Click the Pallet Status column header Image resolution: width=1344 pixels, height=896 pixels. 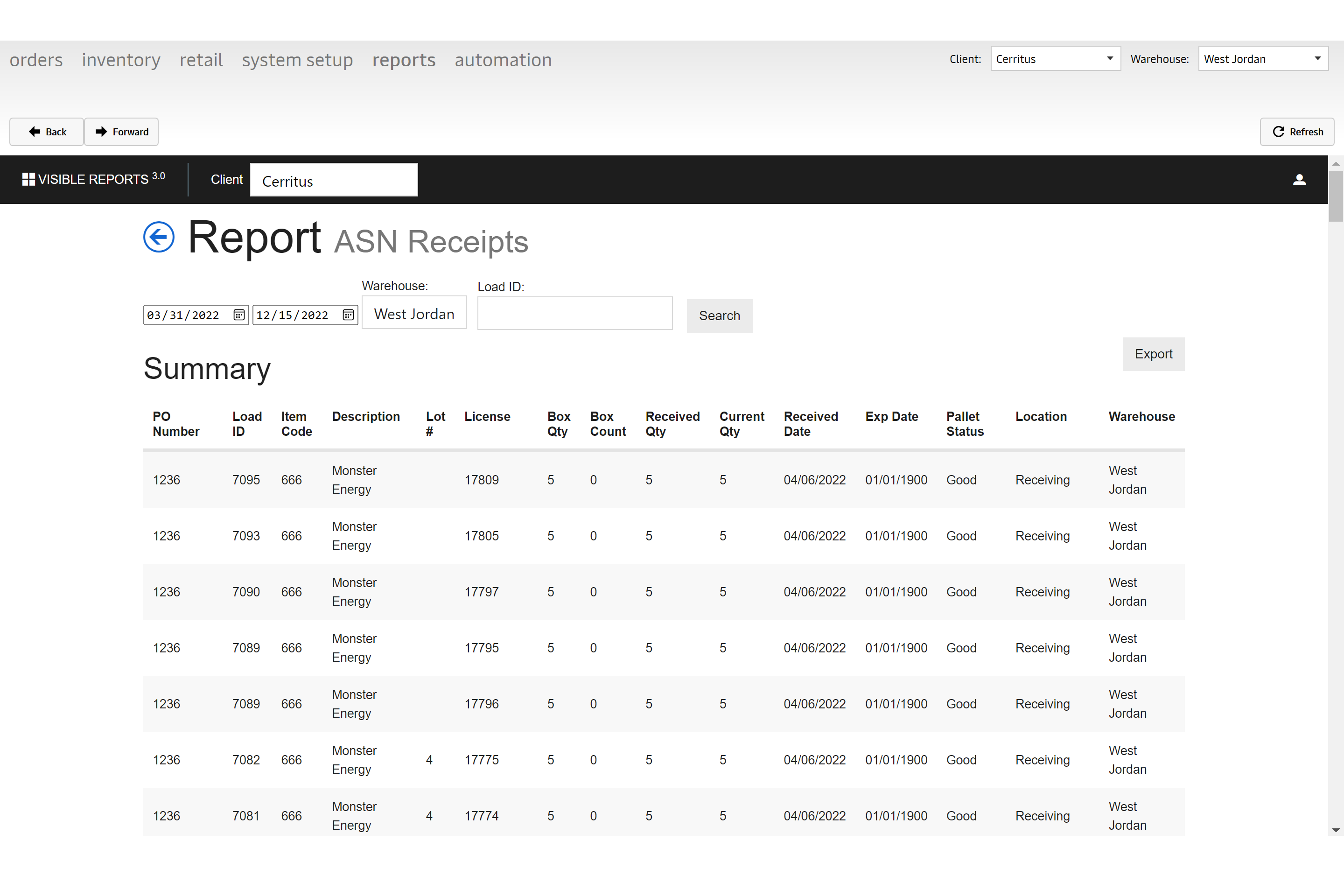(x=965, y=424)
